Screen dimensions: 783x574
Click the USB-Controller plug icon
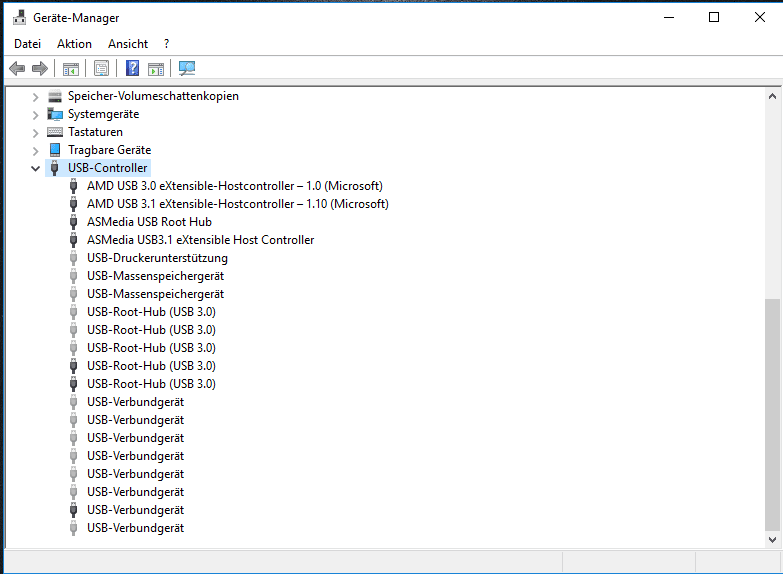(x=55, y=168)
